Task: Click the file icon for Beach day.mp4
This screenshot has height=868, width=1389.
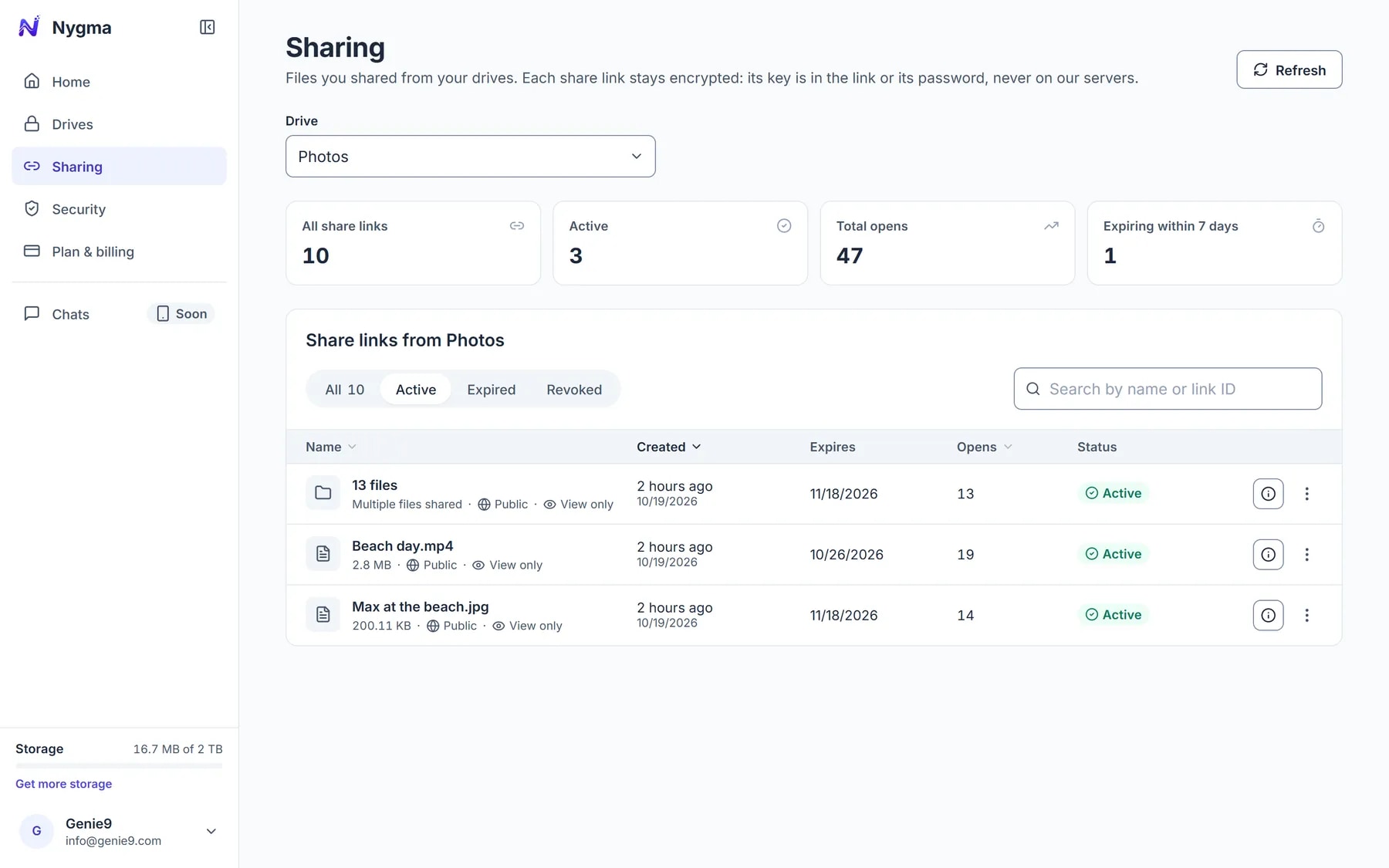Action: [x=323, y=554]
